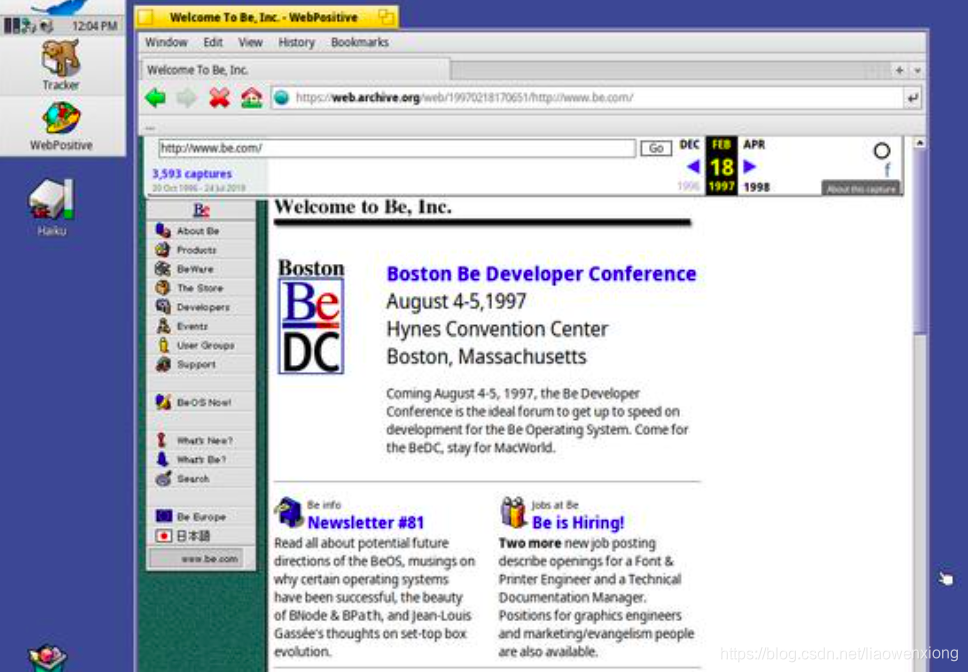
Task: Stop loading with the red X
Action: pyautogui.click(x=219, y=97)
